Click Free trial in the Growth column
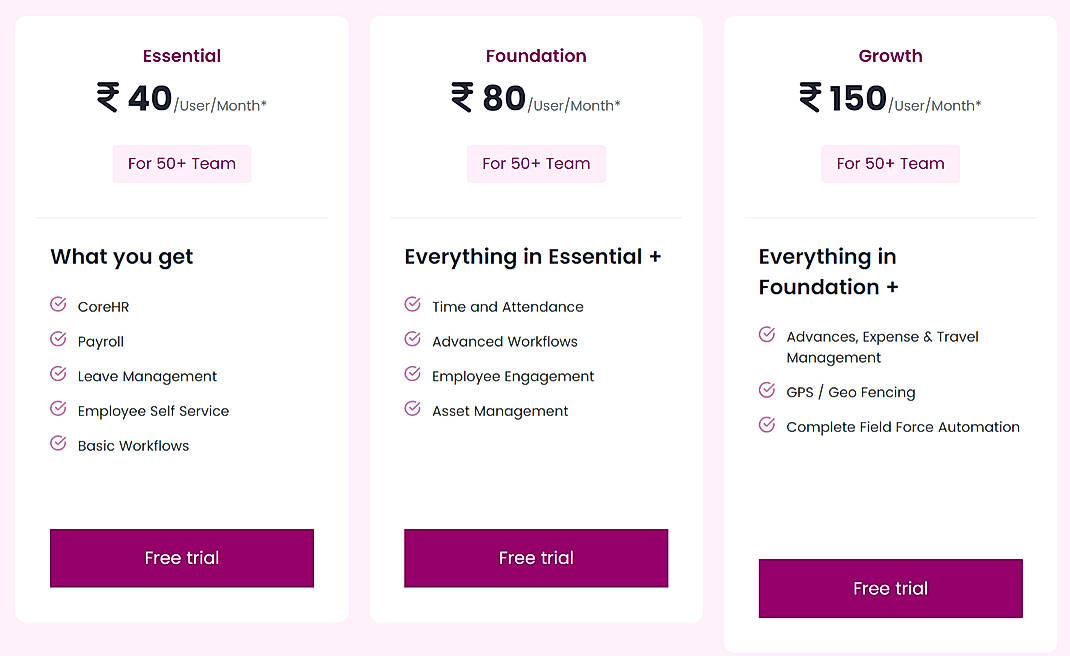Image resolution: width=1070 pixels, height=656 pixels. click(890, 588)
